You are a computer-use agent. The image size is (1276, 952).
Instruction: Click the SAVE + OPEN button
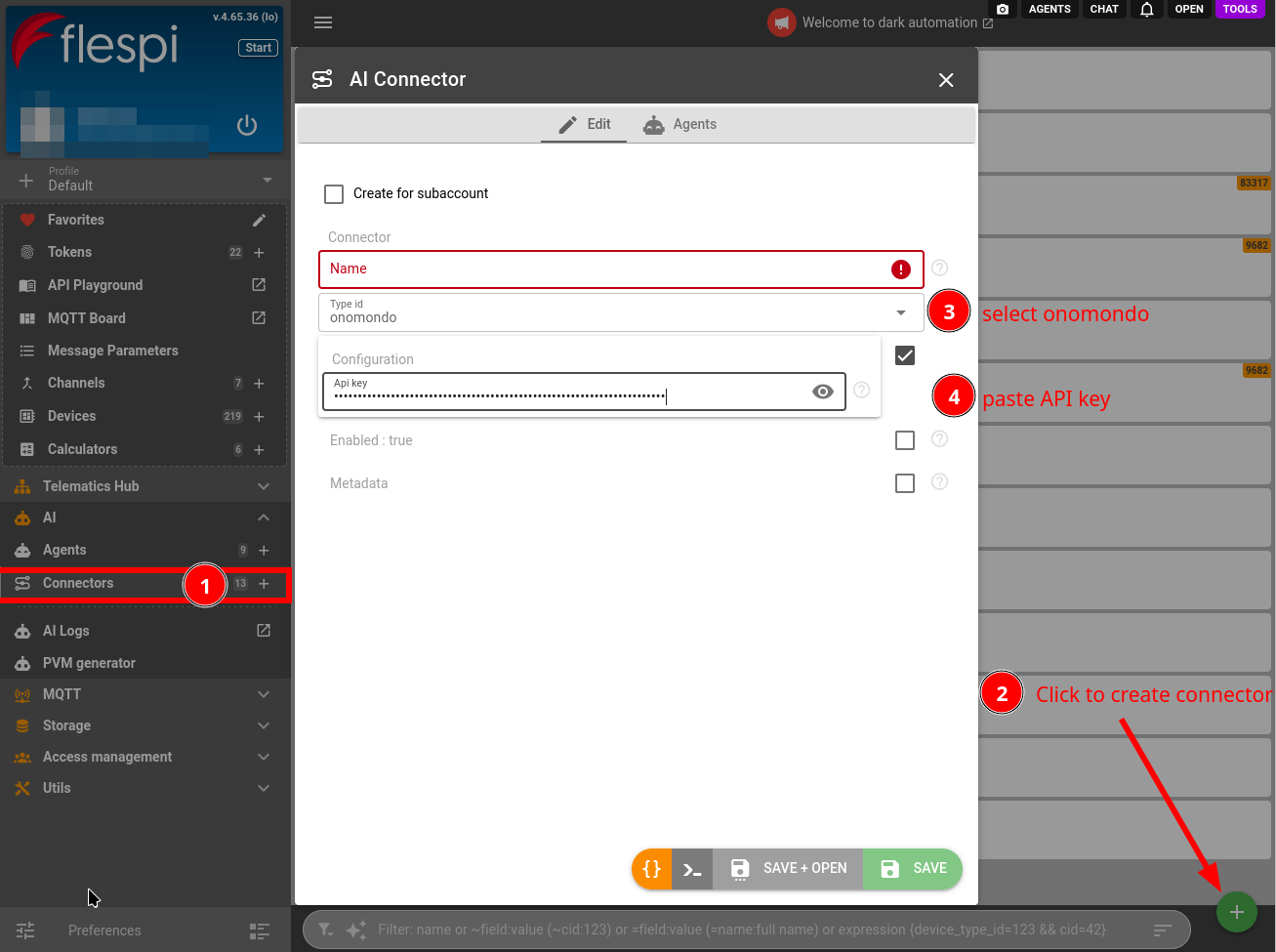(788, 869)
